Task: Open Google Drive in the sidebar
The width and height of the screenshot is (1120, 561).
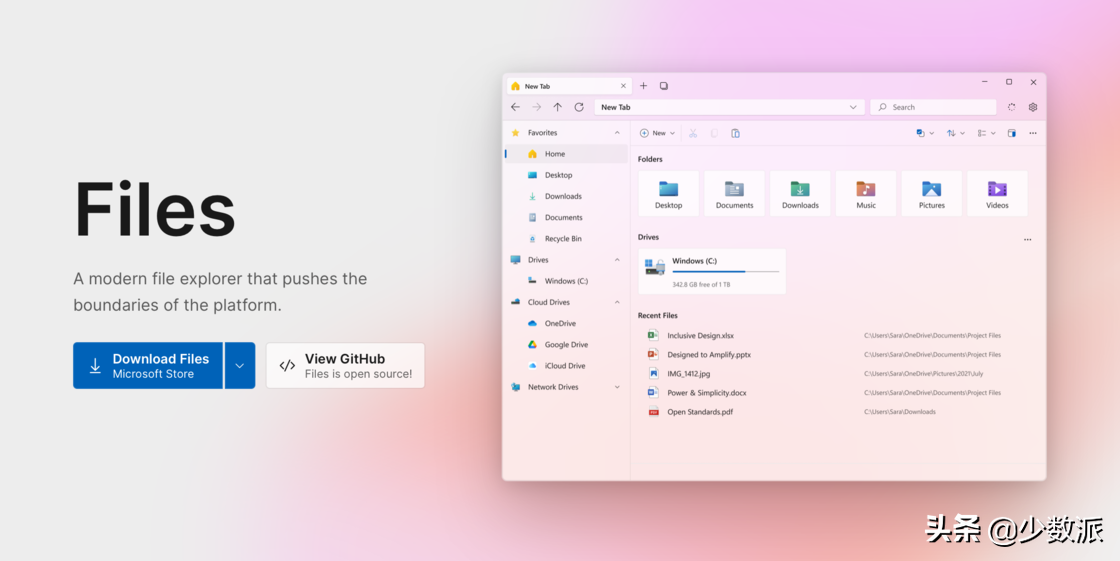Action: pyautogui.click(x=566, y=344)
